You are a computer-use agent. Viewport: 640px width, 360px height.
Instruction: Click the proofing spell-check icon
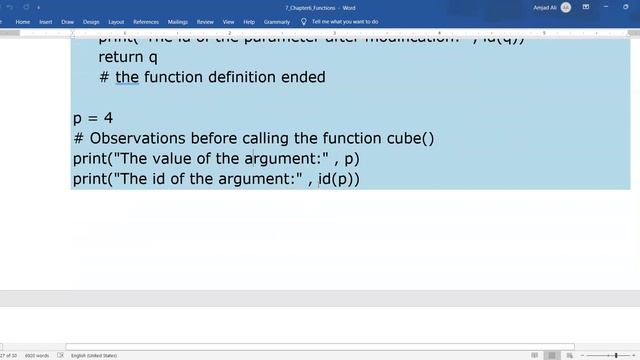pyautogui.click(x=60, y=356)
